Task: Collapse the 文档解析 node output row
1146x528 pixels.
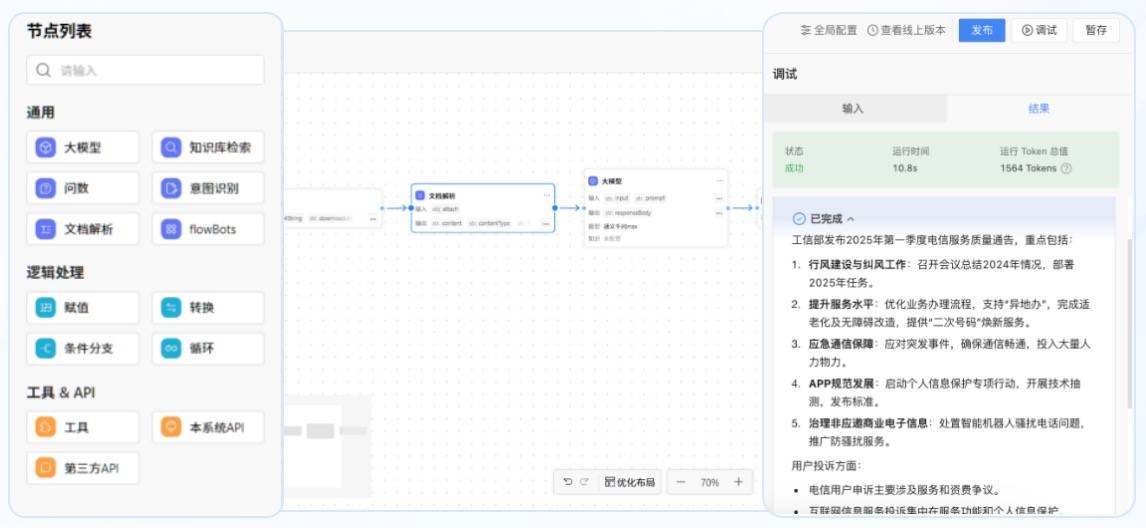Action: point(545,223)
